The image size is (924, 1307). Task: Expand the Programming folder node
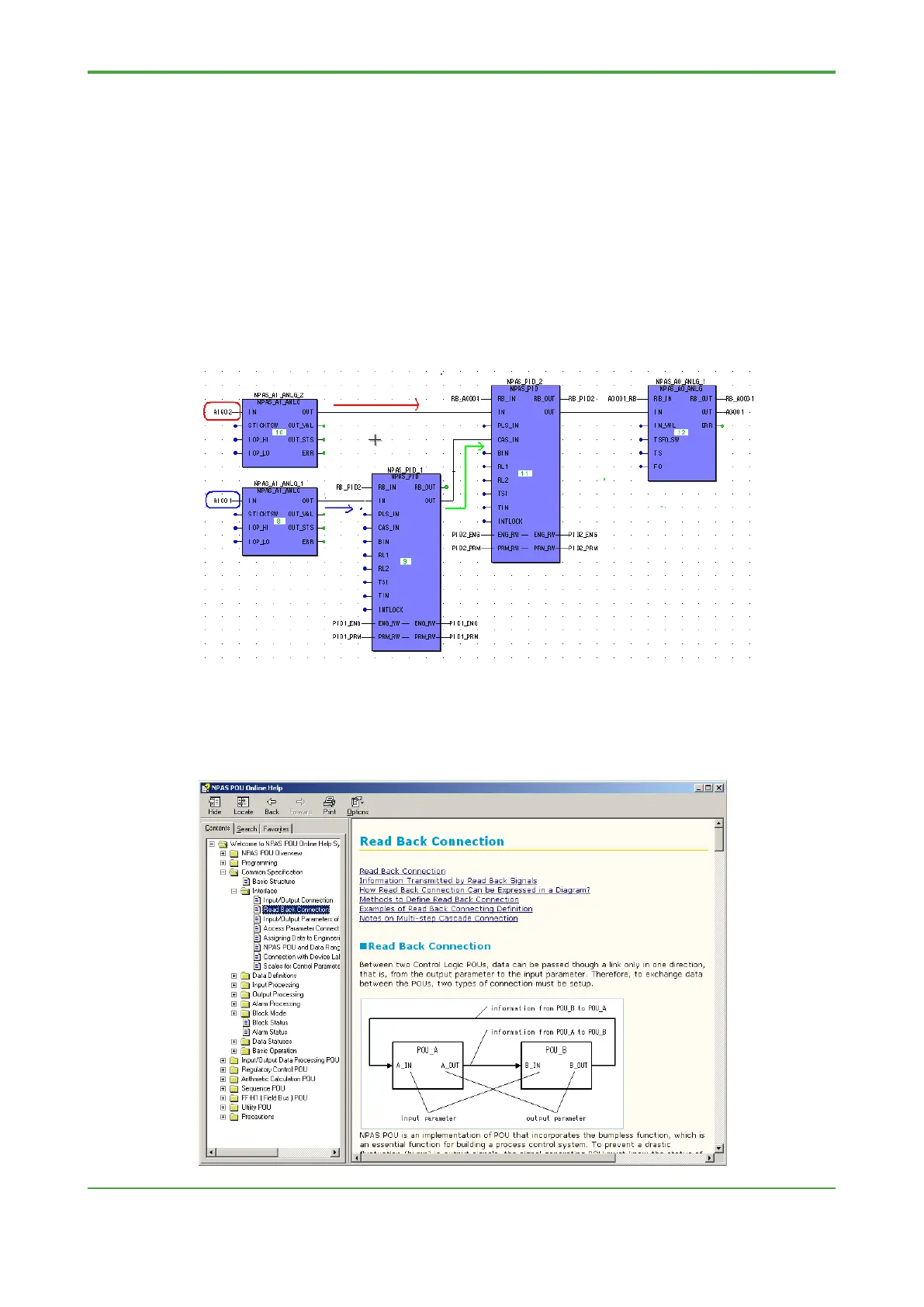(x=223, y=862)
